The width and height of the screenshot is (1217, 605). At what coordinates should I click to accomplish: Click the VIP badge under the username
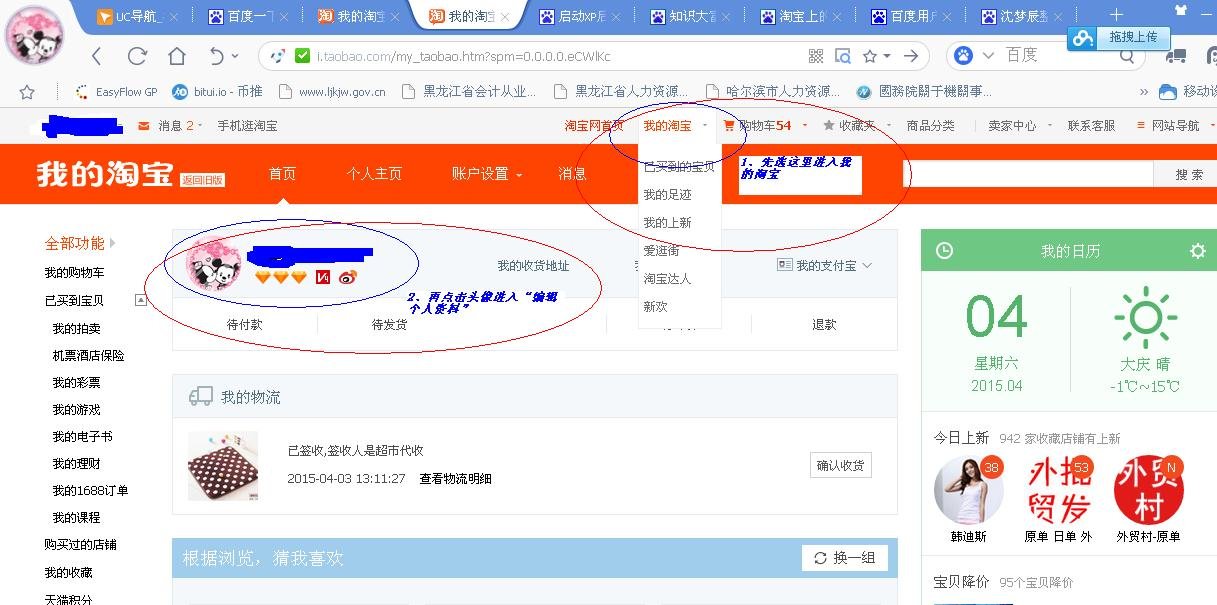[322, 278]
